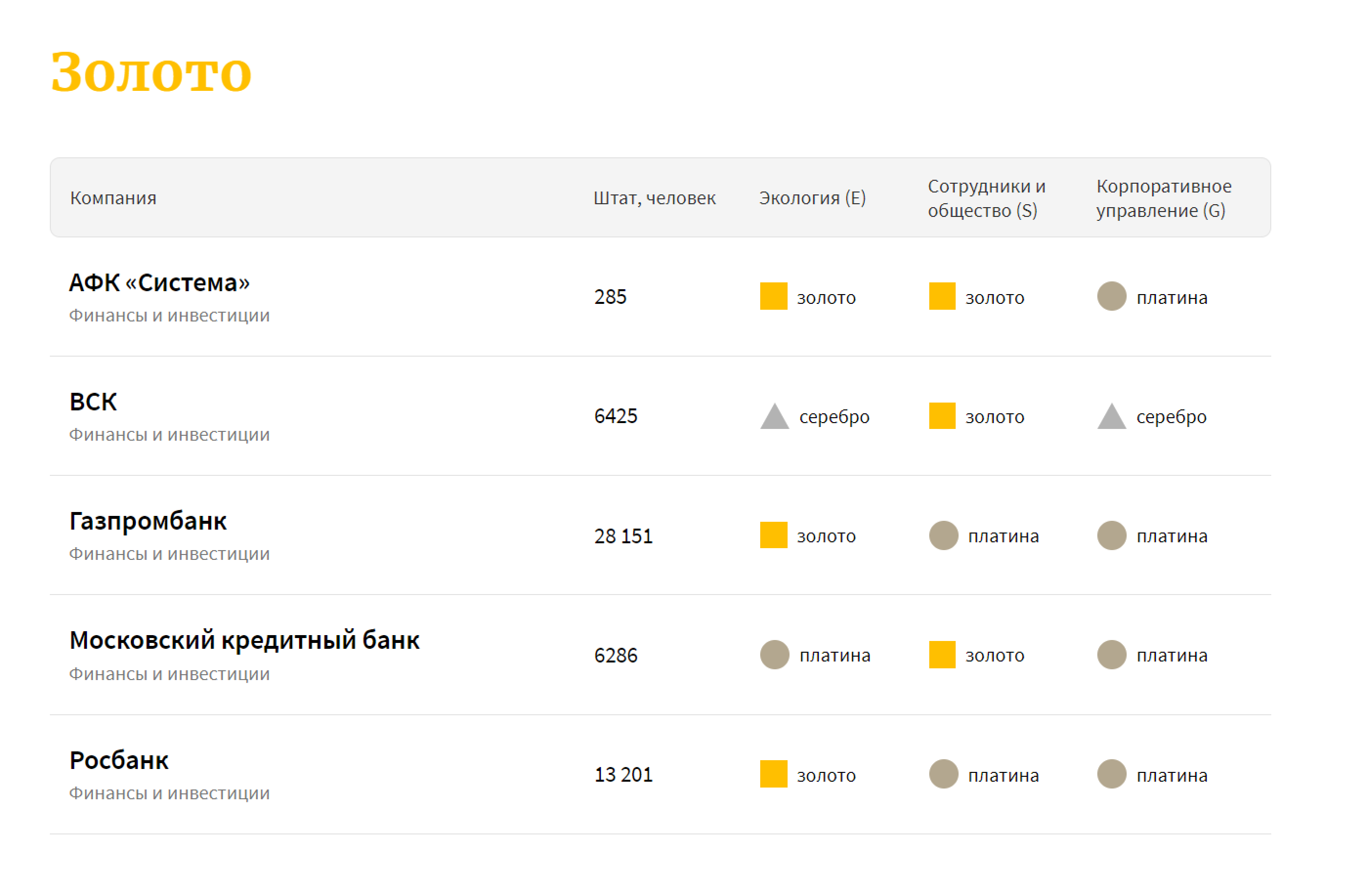Click the ВСК company name
The height and width of the screenshot is (896, 1368).
tap(93, 402)
